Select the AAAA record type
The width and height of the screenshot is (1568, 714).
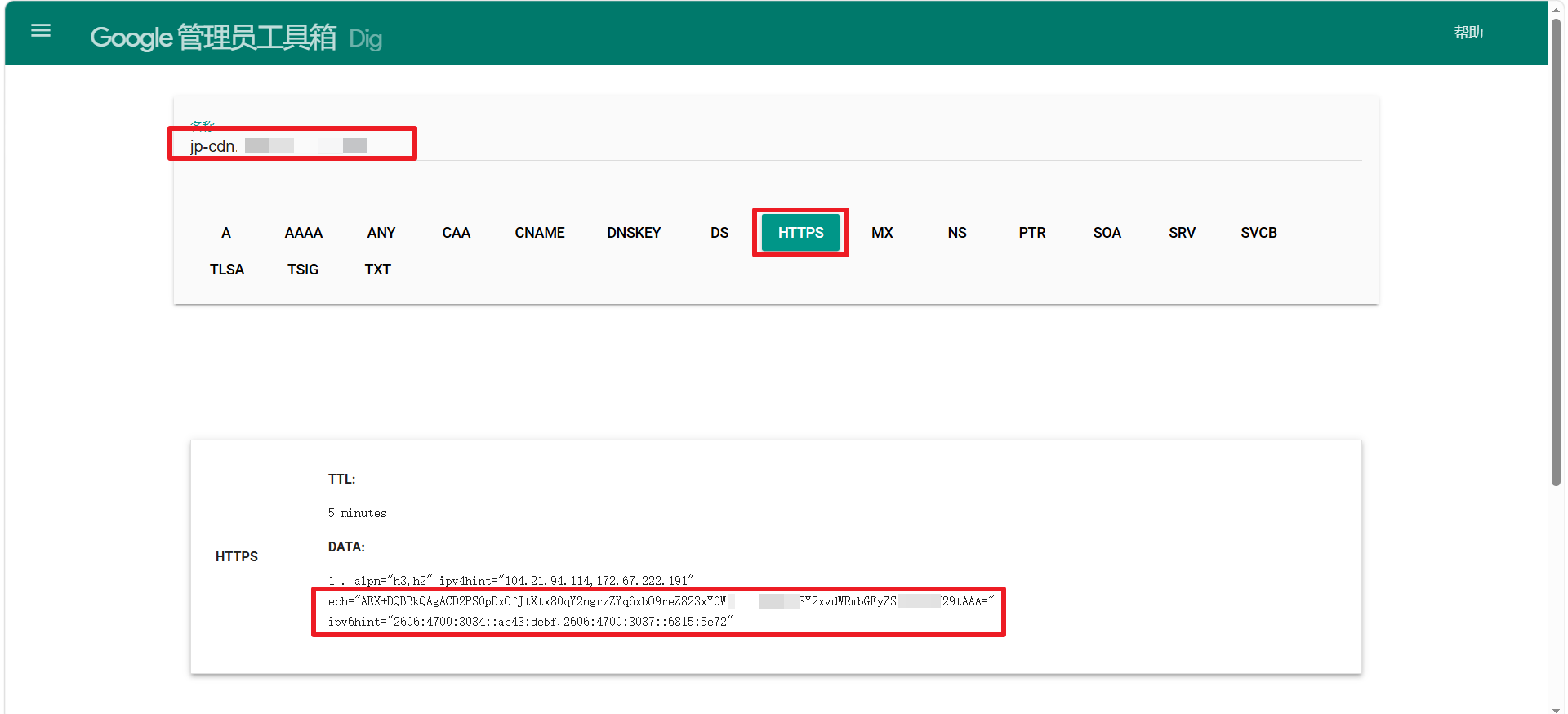coord(303,233)
